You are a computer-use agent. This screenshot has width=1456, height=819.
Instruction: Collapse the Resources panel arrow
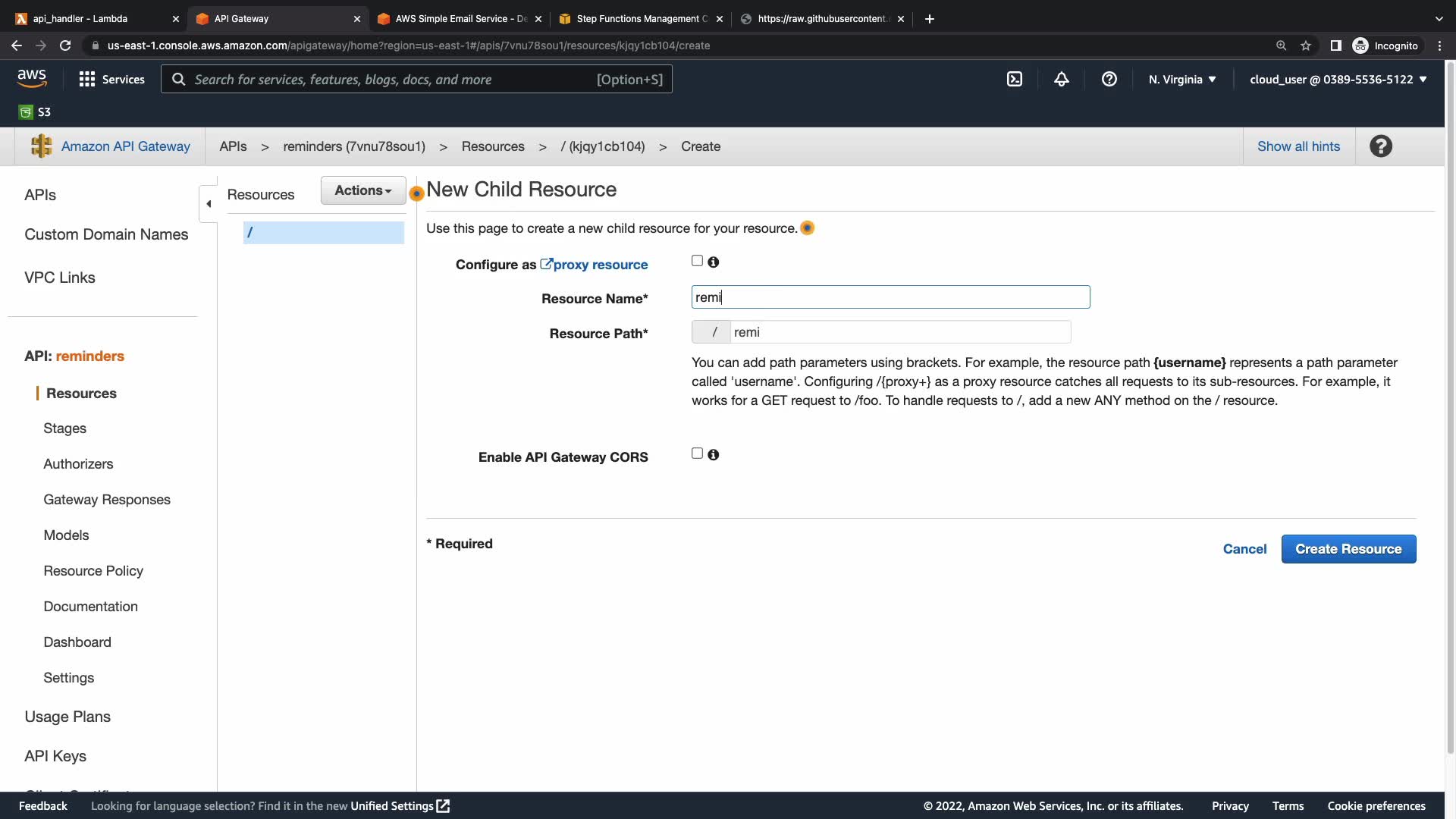[x=209, y=203]
